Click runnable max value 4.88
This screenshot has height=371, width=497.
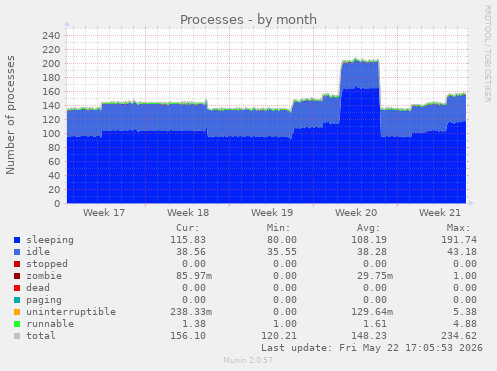tap(465, 324)
